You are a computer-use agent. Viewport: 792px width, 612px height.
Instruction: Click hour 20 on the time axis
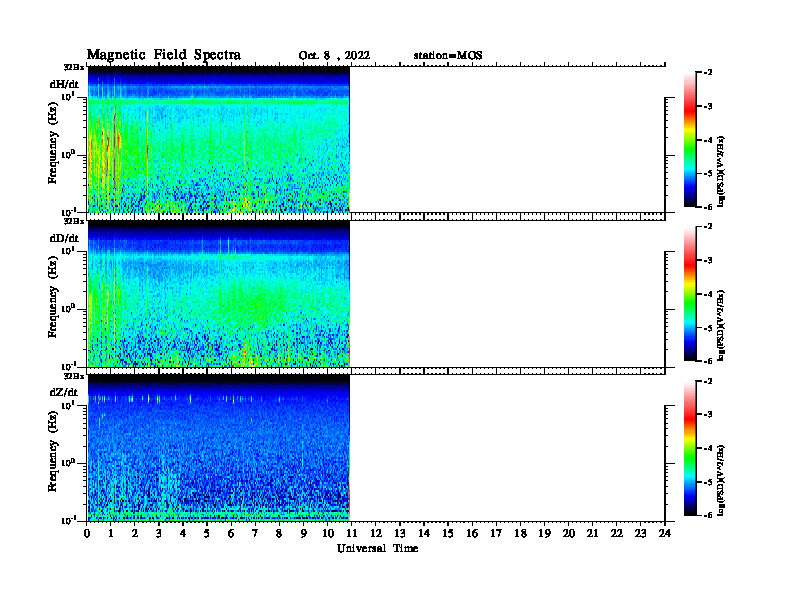568,533
